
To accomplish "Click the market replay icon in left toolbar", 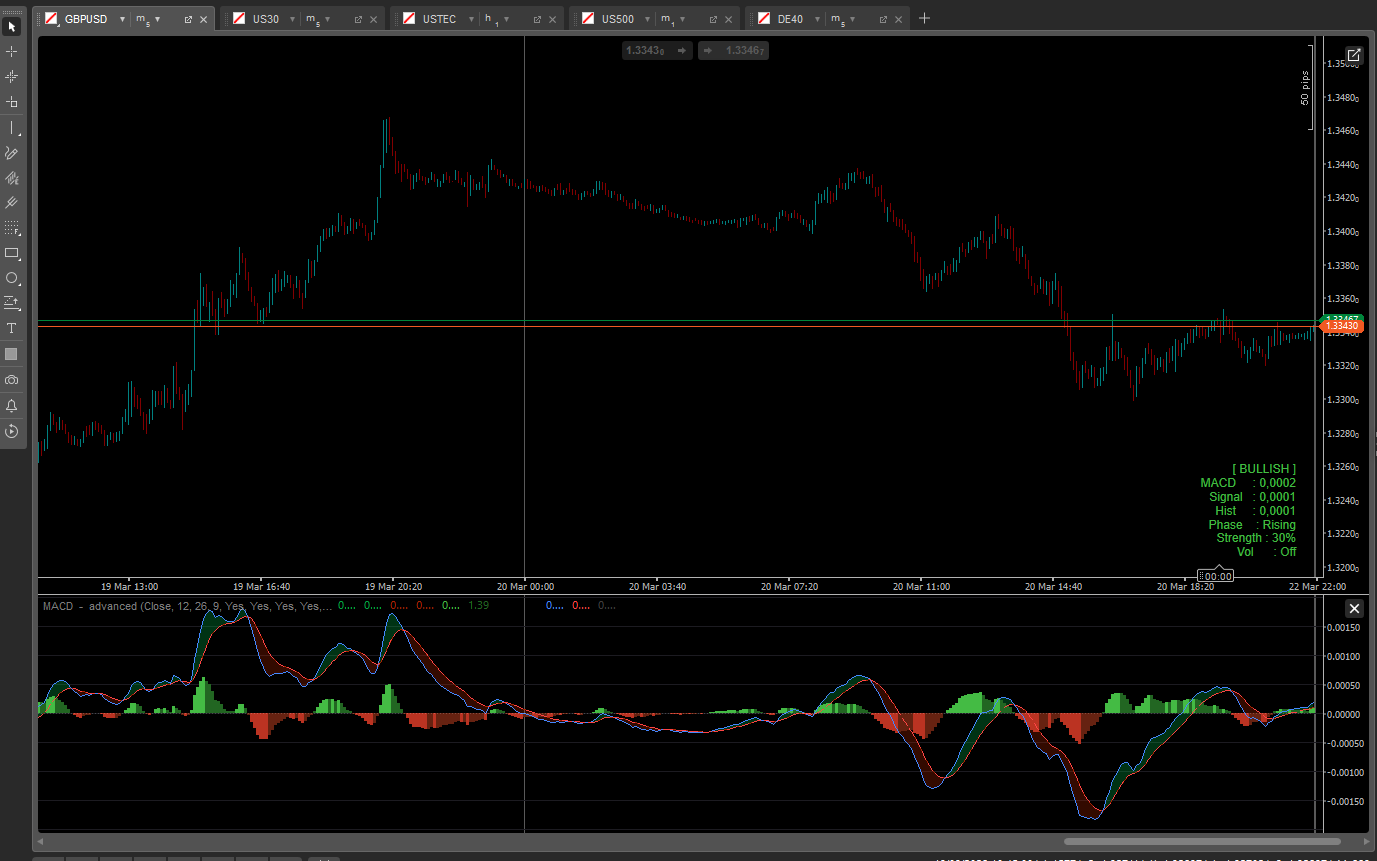I will click(x=12, y=431).
